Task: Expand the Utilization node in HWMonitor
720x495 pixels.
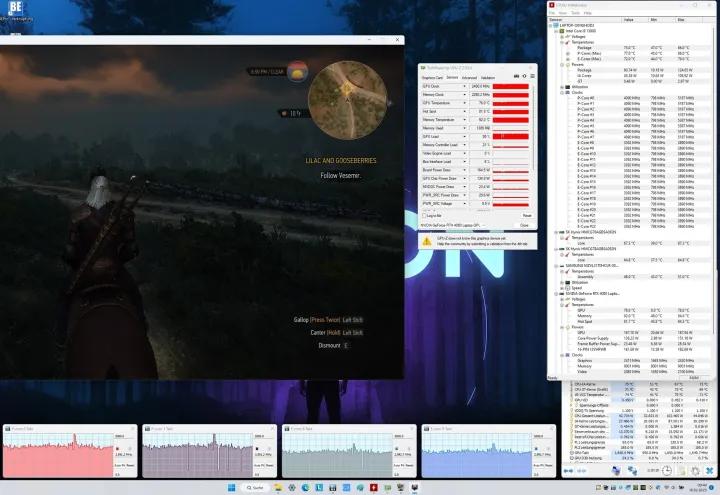Action: coord(561,87)
